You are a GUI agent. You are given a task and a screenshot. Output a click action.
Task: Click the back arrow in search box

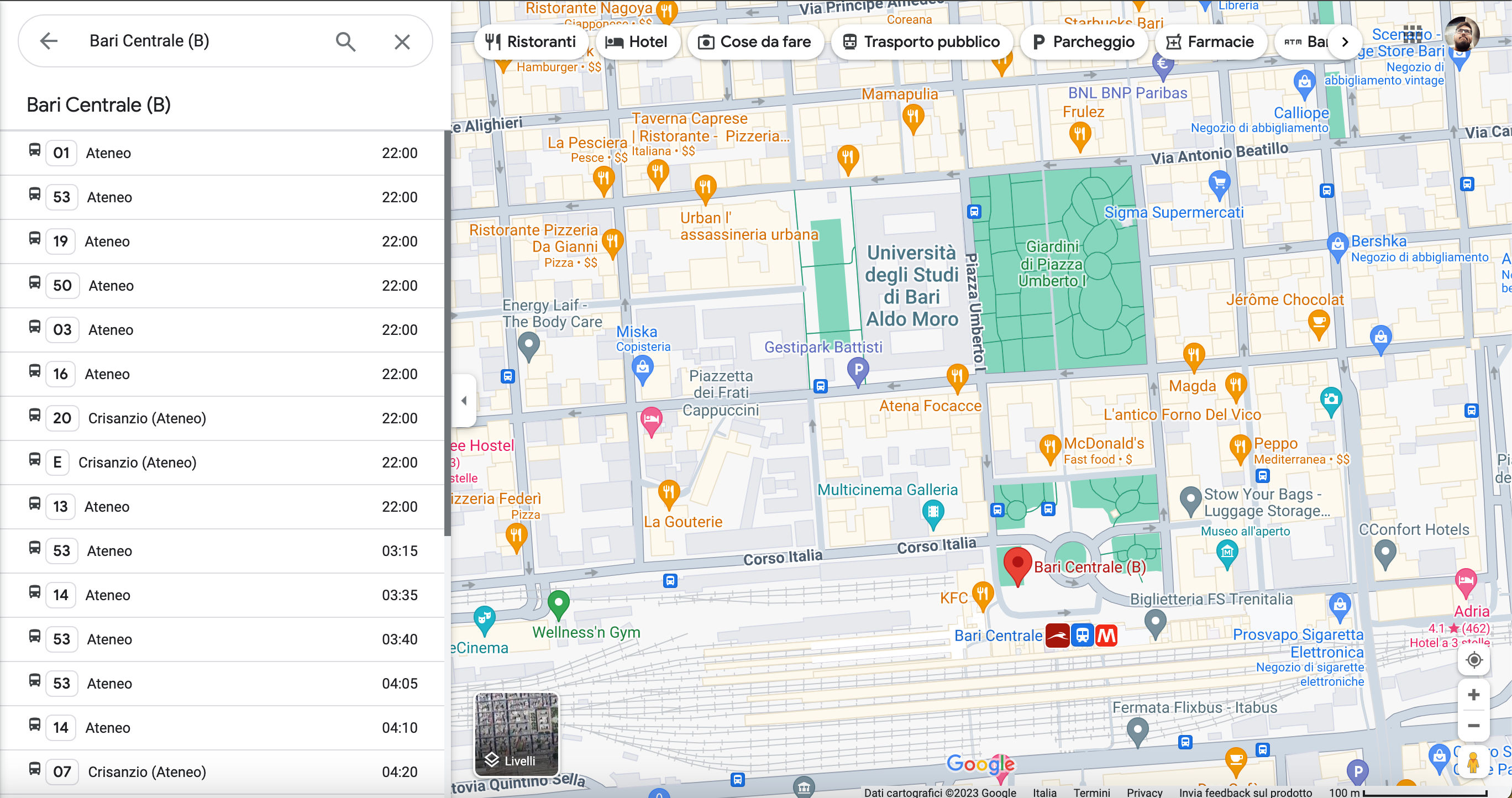click(x=49, y=41)
